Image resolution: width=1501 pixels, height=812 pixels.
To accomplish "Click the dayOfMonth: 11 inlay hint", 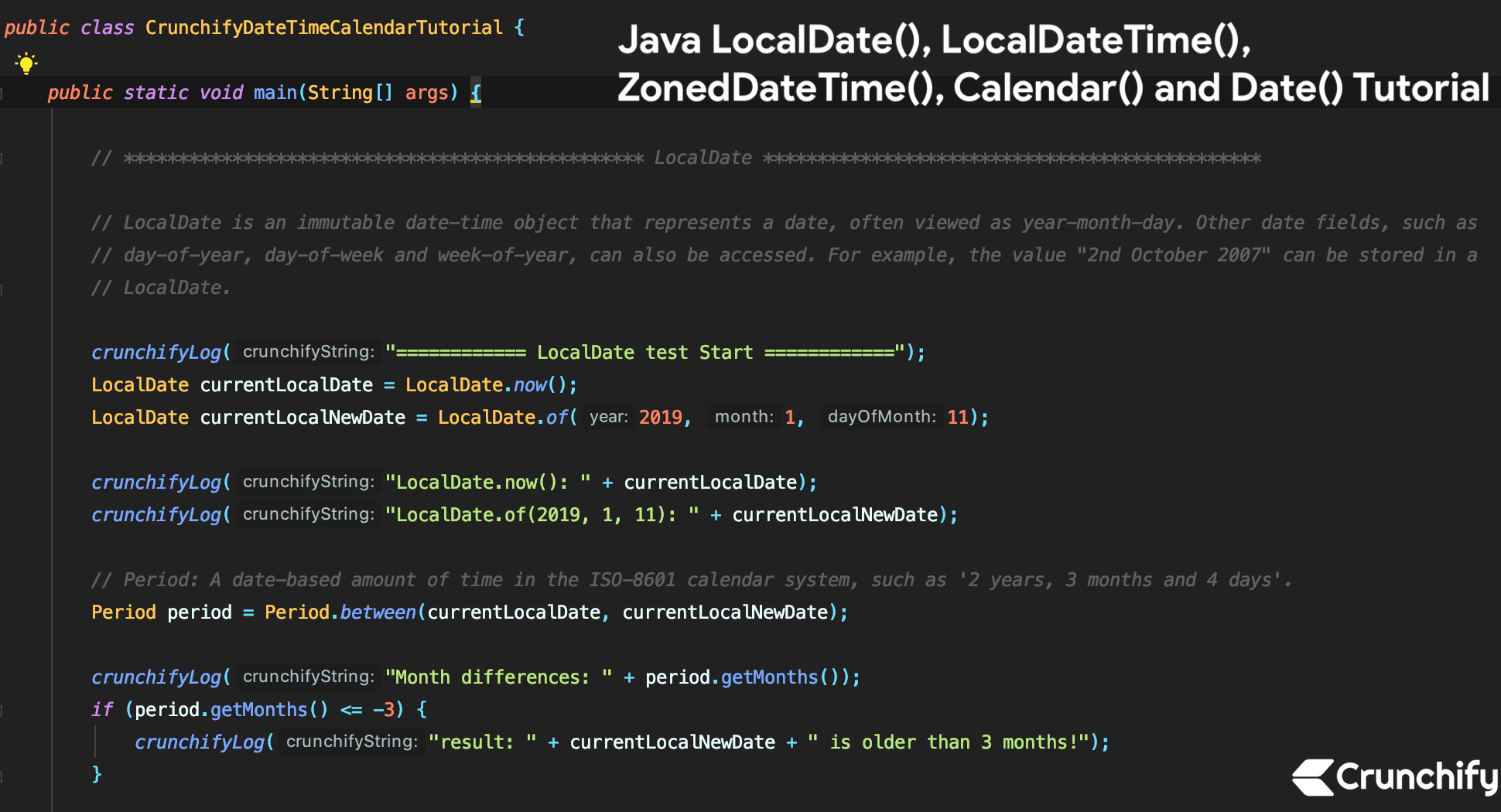I will point(884,417).
